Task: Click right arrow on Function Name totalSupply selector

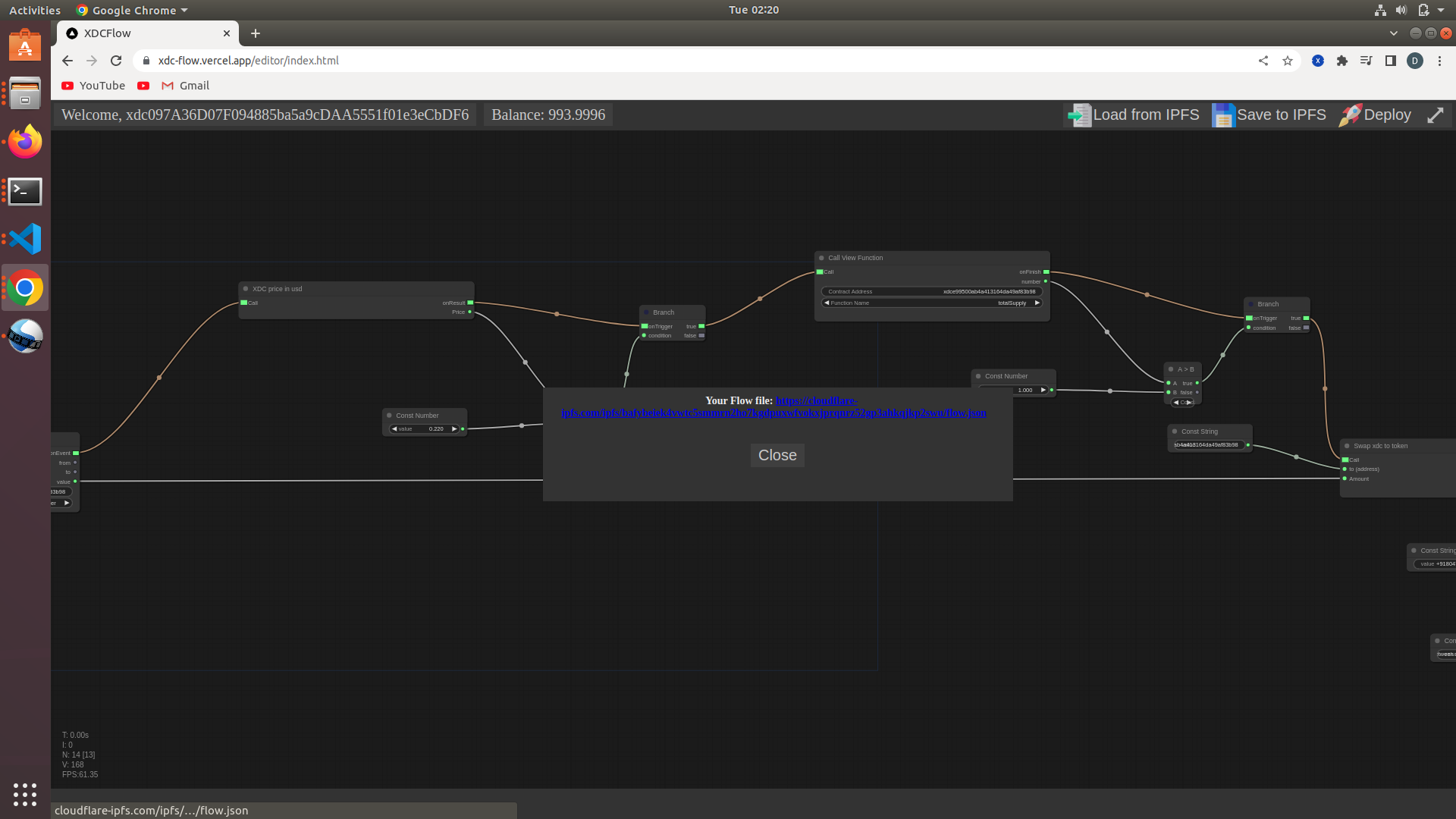Action: coord(1037,303)
